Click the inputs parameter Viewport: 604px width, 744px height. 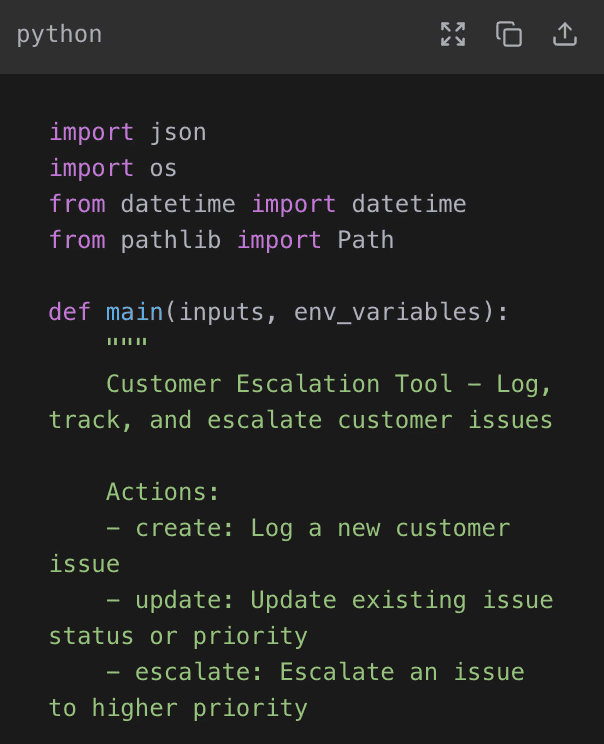click(222, 312)
